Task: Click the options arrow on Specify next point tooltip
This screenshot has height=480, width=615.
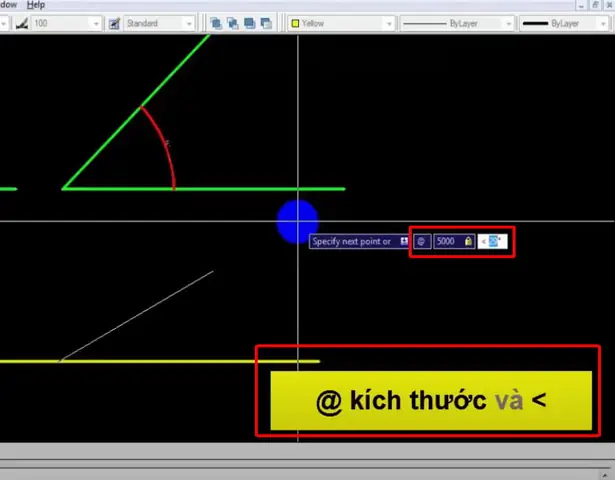Action: pos(404,241)
